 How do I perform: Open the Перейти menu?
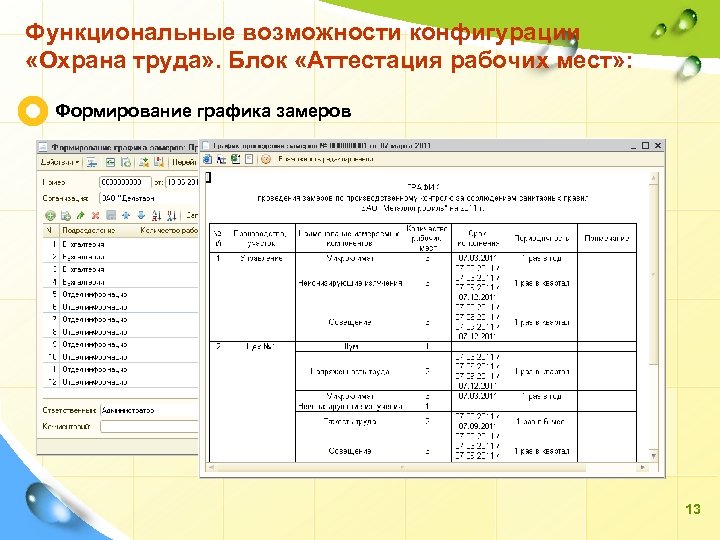[185, 162]
